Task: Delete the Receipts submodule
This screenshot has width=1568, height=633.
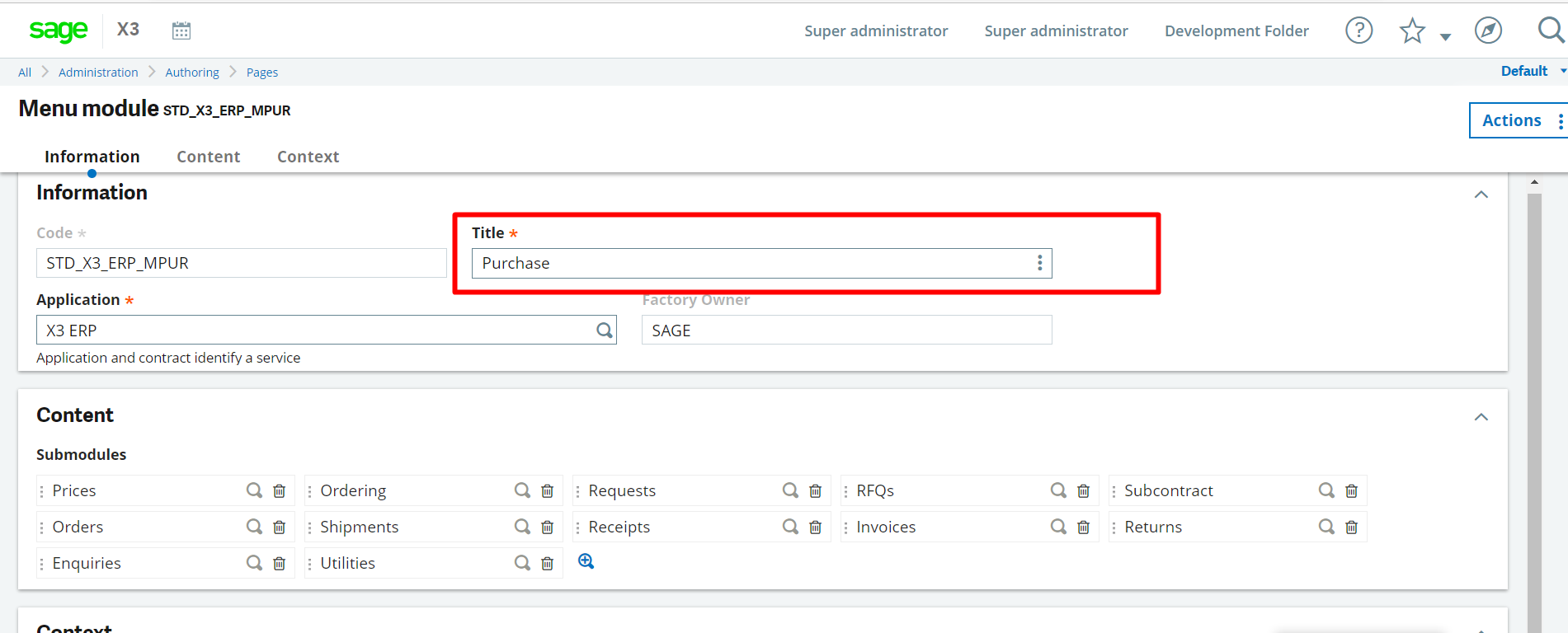Action: coord(816,527)
